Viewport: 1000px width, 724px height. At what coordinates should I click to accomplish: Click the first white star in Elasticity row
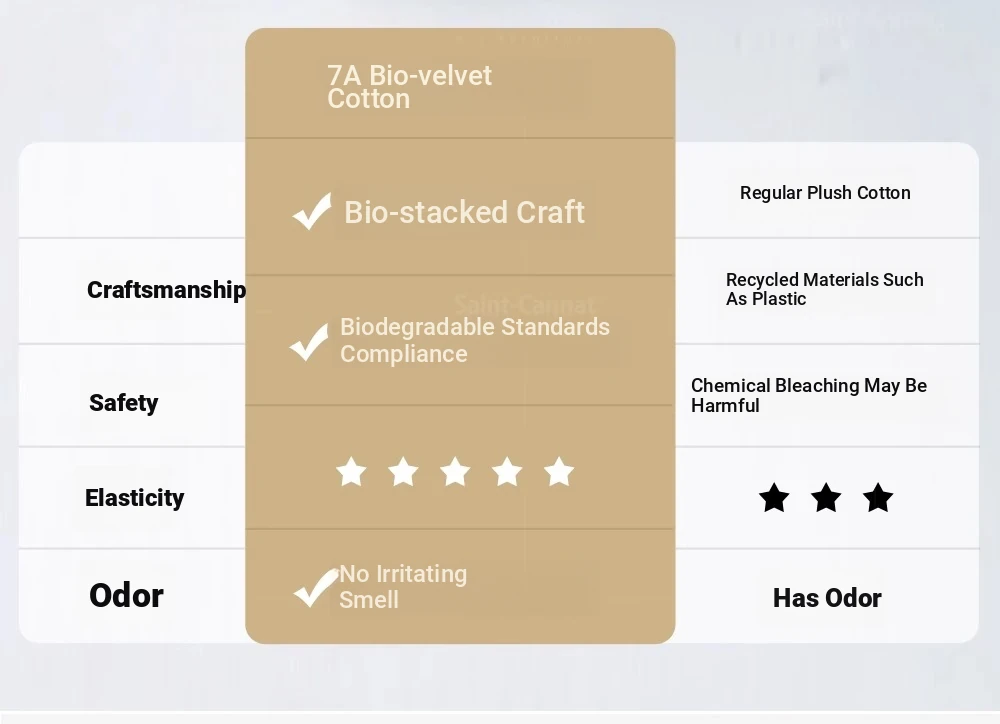351,472
